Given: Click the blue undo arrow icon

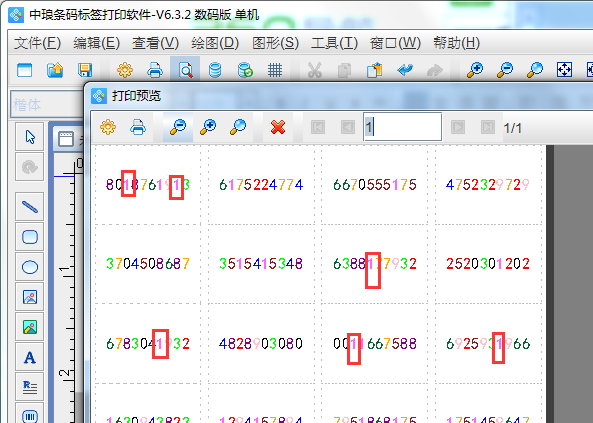Looking at the screenshot, I should [x=405, y=70].
